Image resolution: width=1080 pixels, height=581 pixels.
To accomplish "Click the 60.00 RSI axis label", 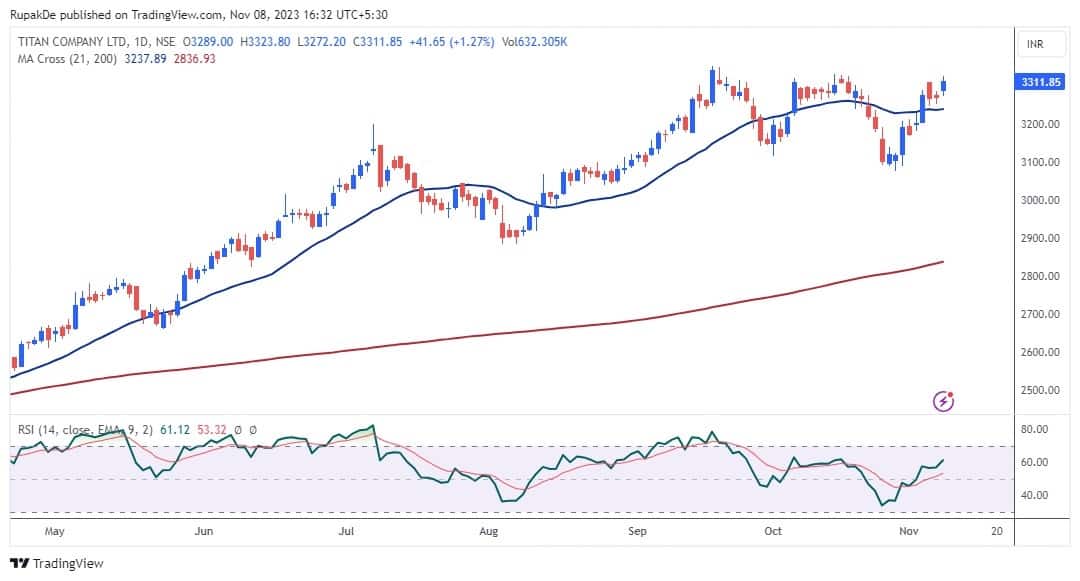I will (x=1035, y=462).
